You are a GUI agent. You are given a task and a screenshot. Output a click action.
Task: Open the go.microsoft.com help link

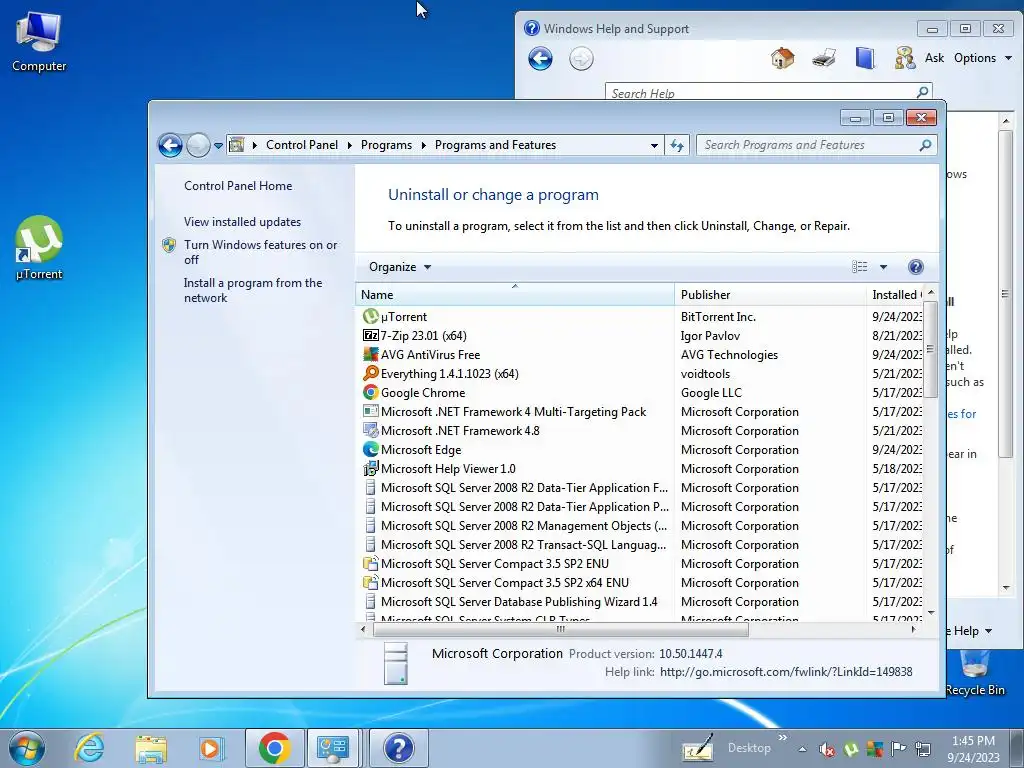(x=786, y=671)
